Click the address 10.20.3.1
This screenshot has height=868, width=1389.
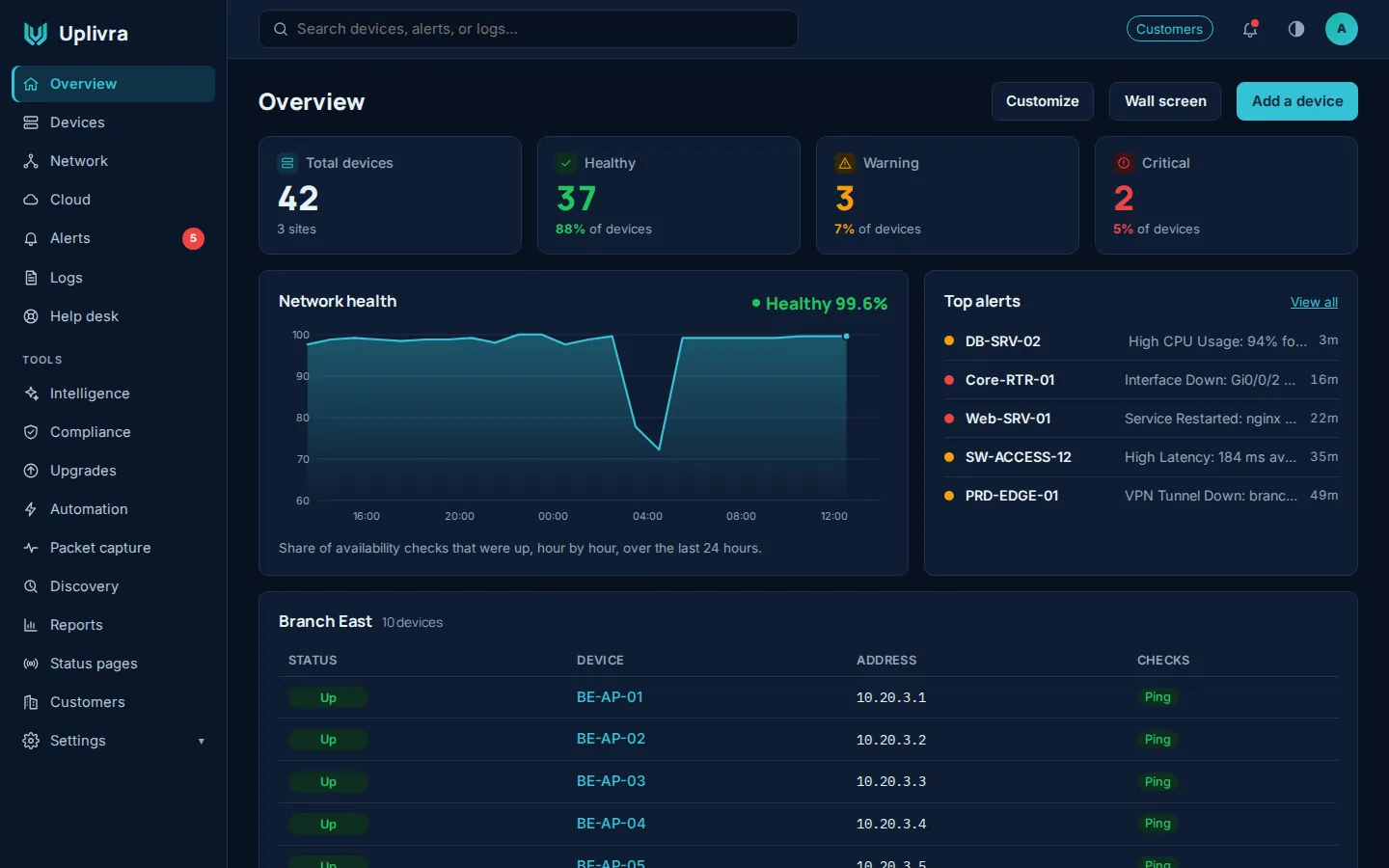891,697
